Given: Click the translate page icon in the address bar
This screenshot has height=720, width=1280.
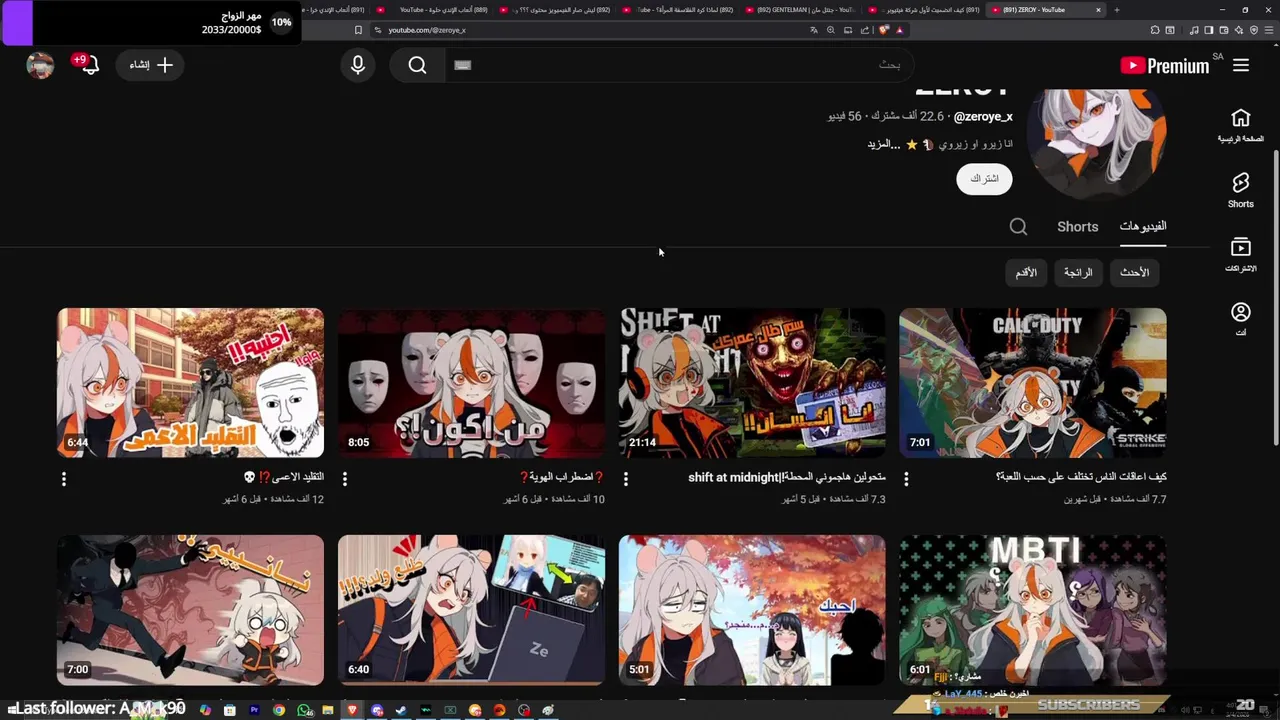Looking at the screenshot, I should (814, 30).
